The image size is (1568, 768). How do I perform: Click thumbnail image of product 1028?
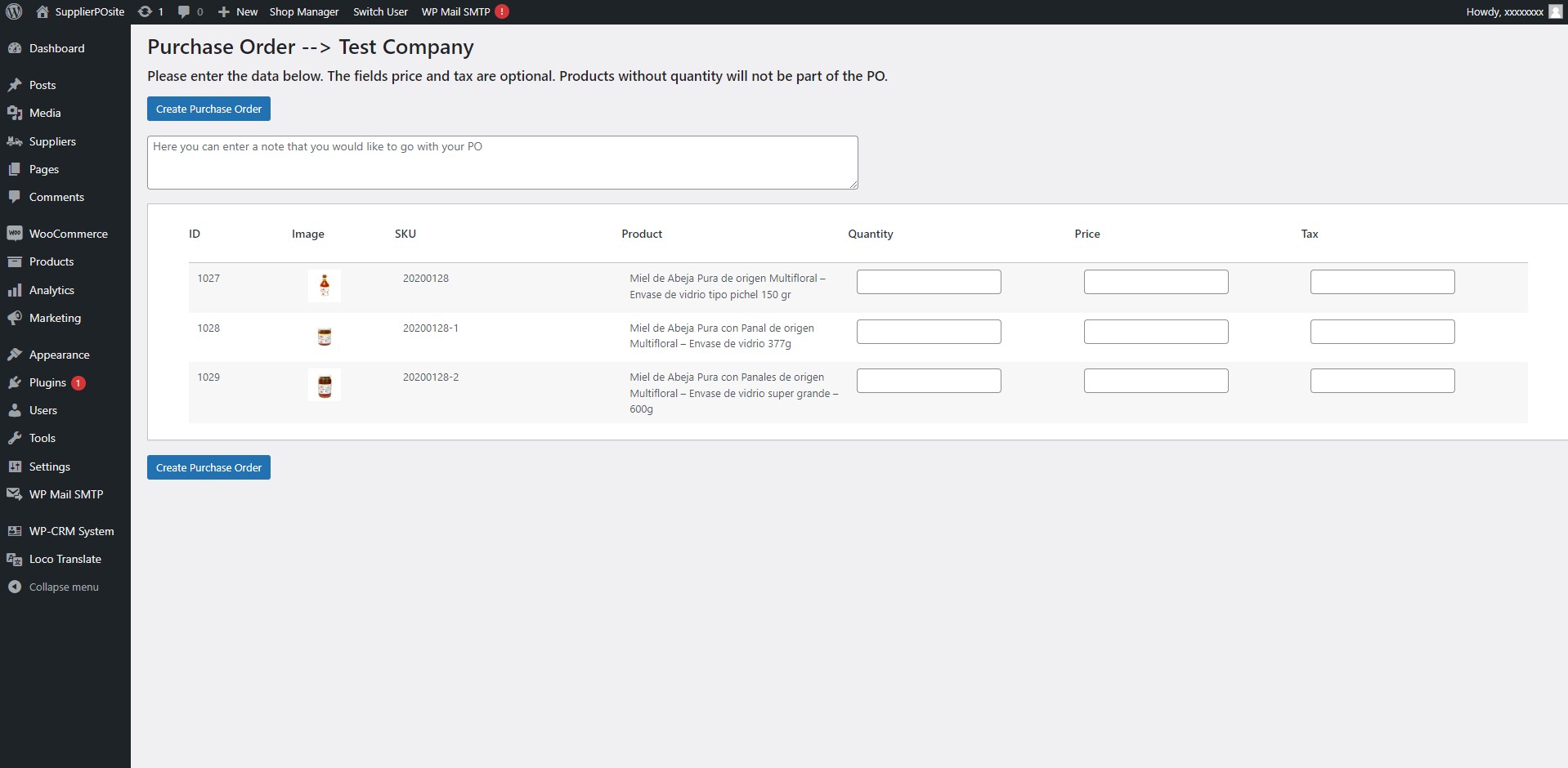(325, 336)
